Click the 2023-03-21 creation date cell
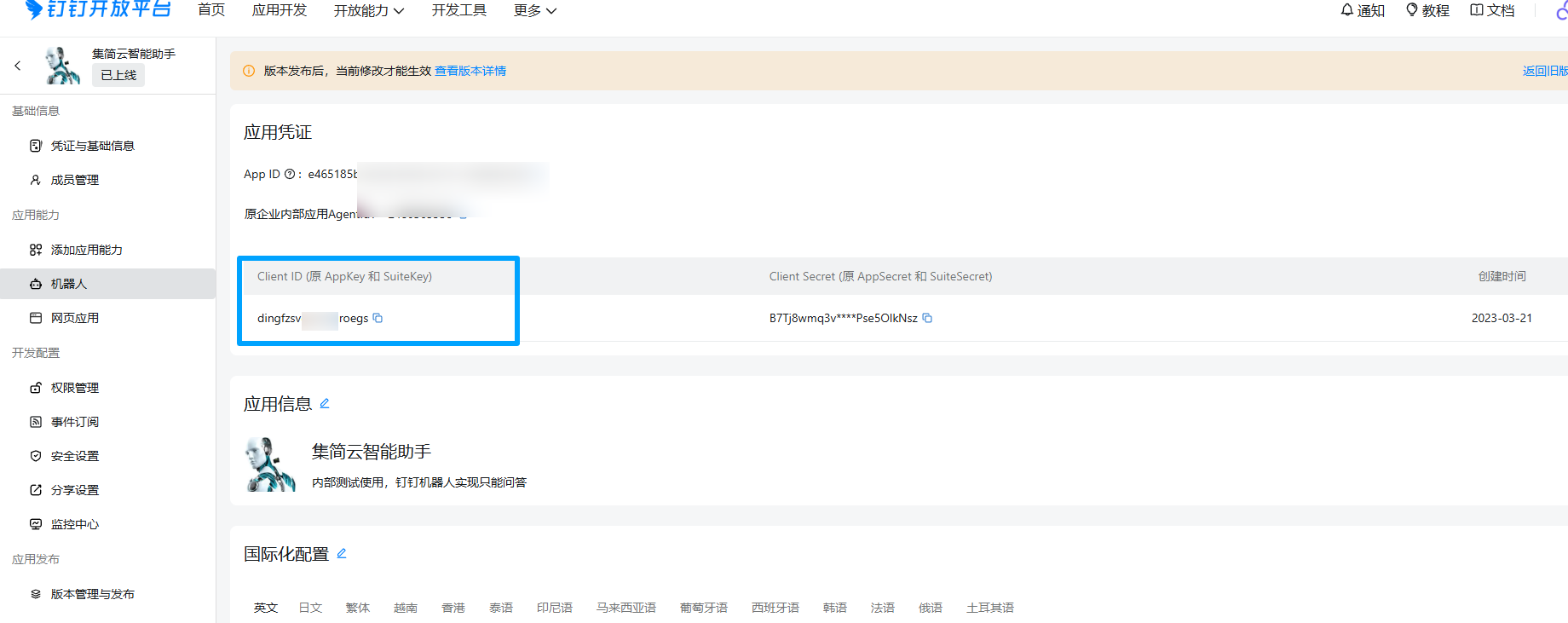The height and width of the screenshot is (623, 1568). (1502, 318)
